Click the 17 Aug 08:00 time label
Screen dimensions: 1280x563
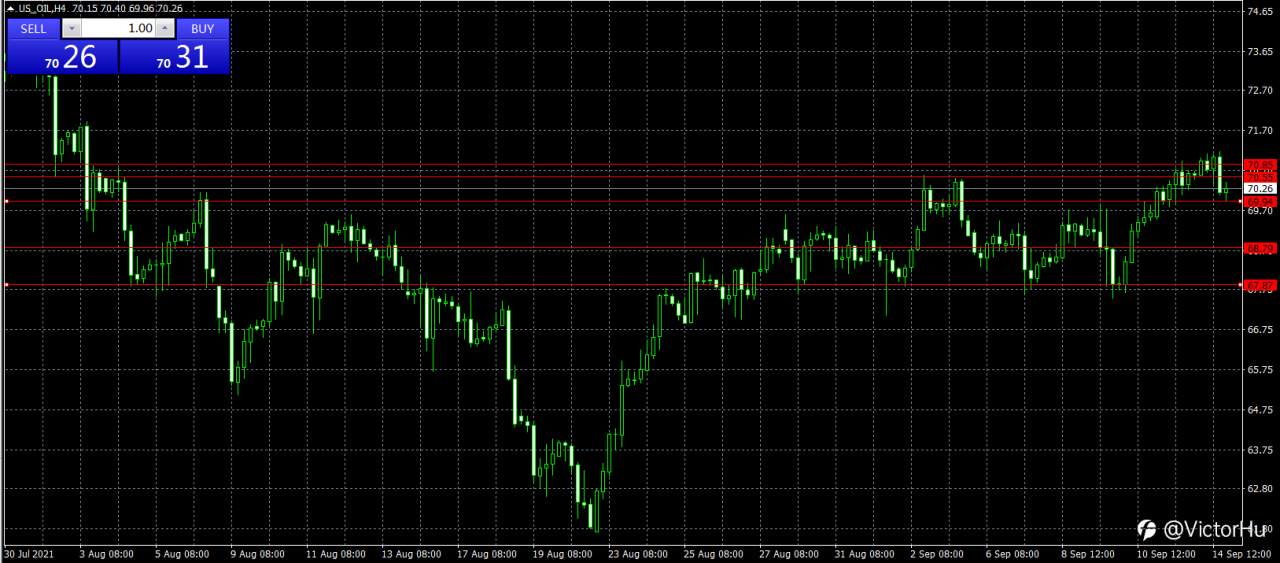(488, 553)
